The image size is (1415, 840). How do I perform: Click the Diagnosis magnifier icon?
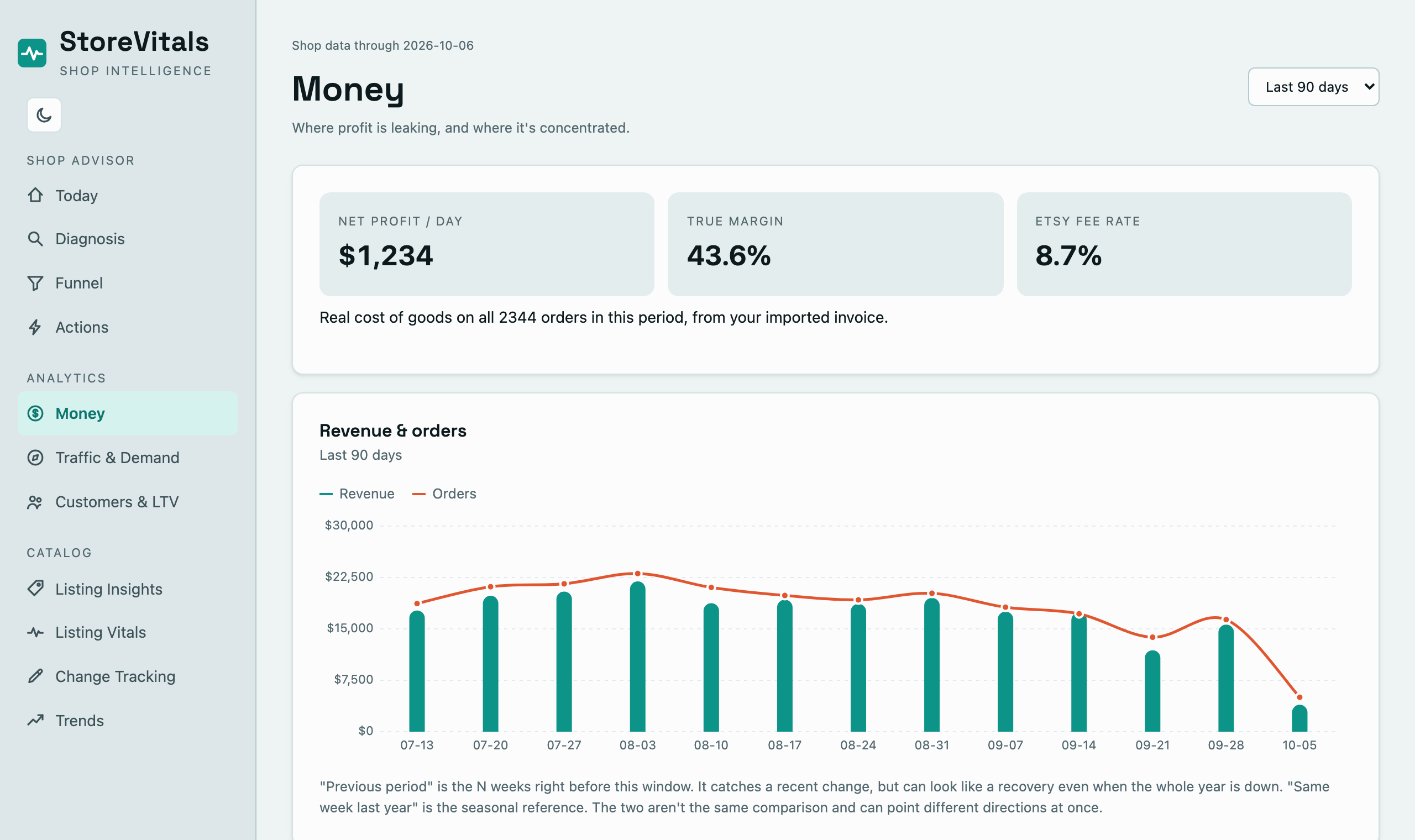35,239
